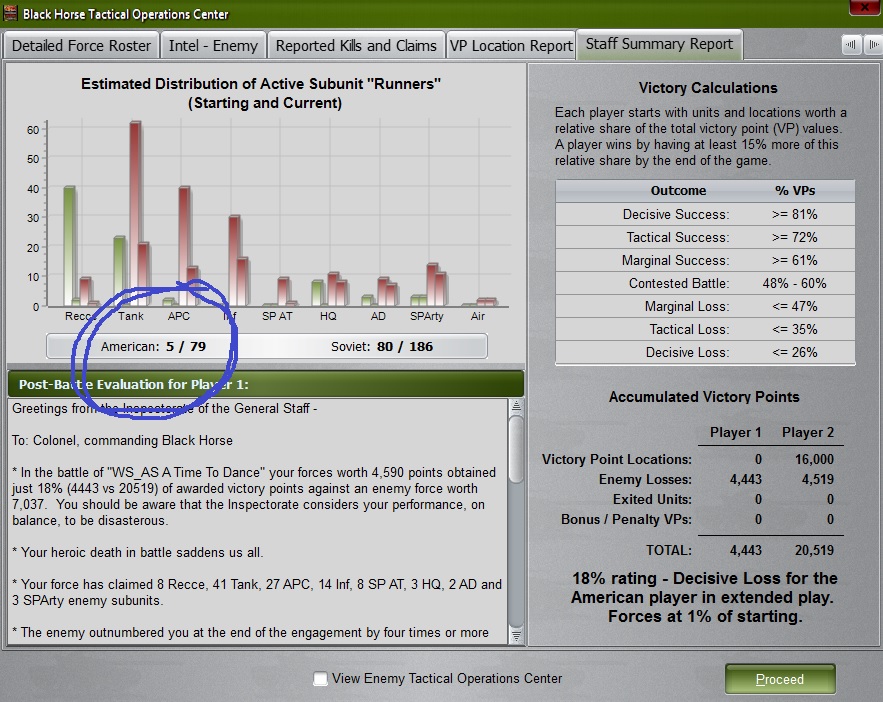Click the To: Colonel, commanding Black Horse line
Screen dimensions: 883x702
pyautogui.click(x=122, y=440)
